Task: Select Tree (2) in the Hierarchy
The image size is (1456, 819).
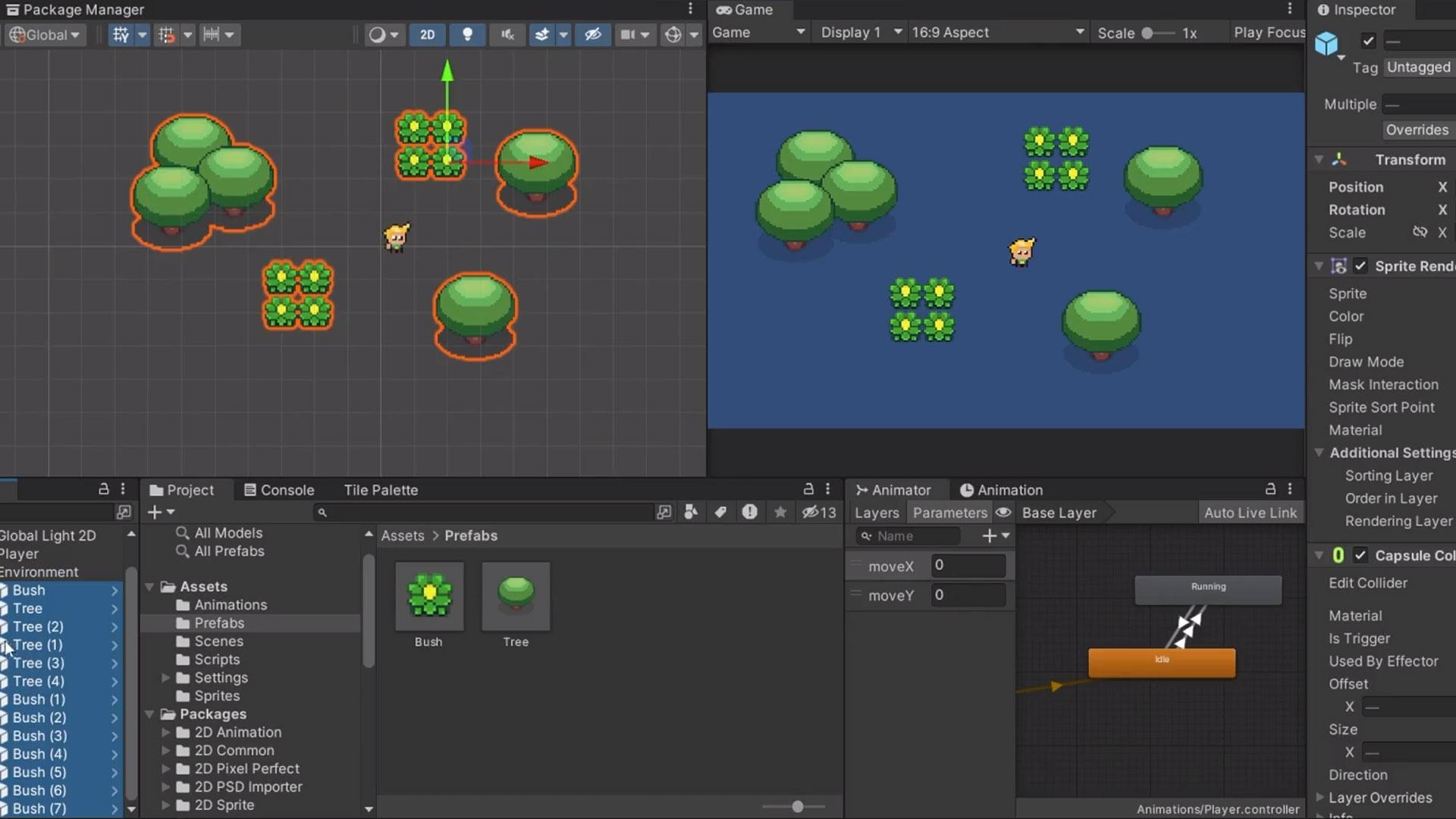Action: point(38,626)
